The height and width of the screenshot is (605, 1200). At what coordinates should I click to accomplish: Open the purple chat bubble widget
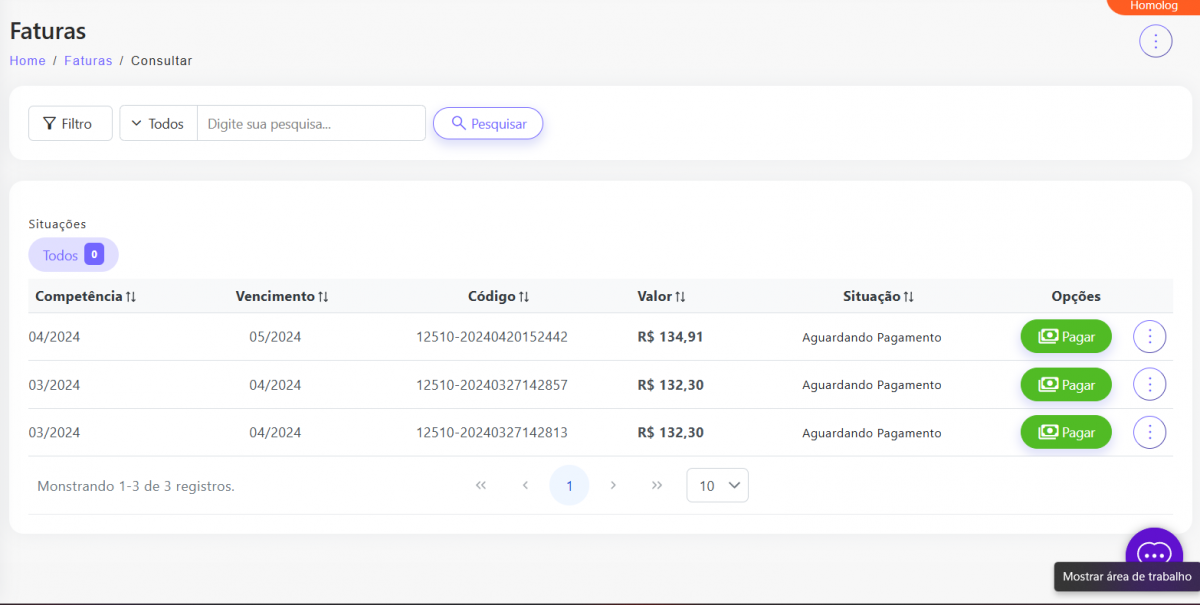(1154, 555)
